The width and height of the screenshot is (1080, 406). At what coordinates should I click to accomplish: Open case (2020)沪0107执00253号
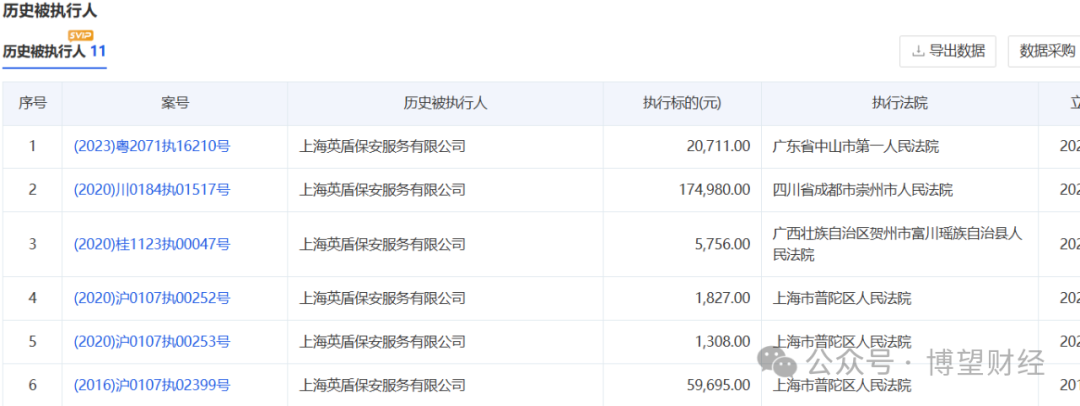tap(152, 341)
